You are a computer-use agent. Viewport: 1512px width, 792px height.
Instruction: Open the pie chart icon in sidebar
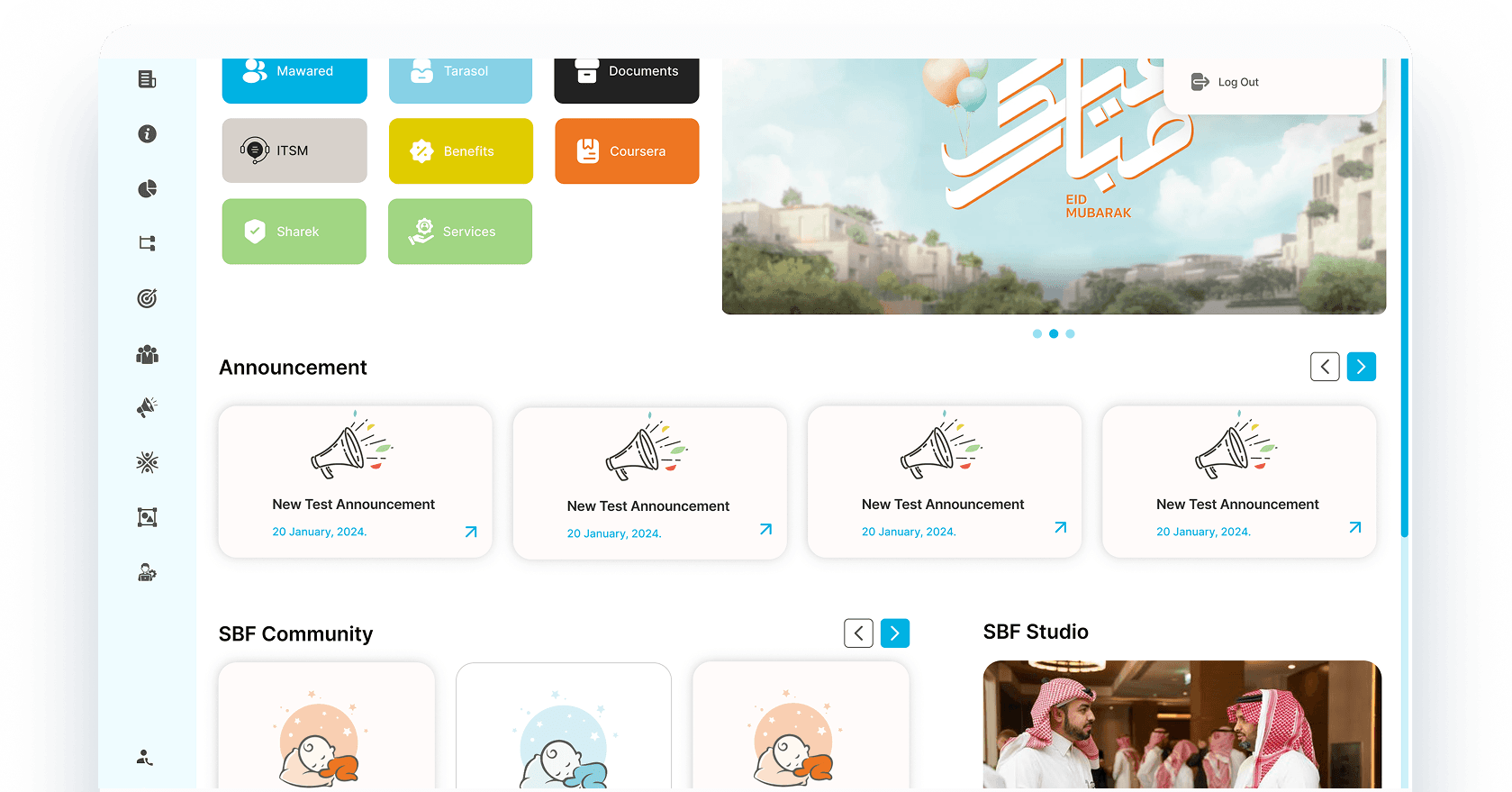[147, 189]
